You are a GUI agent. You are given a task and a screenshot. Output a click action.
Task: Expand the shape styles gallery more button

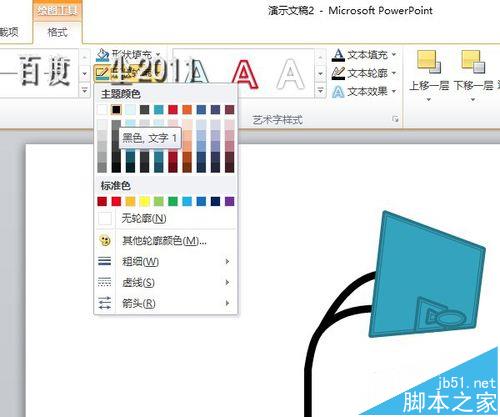[x=85, y=90]
